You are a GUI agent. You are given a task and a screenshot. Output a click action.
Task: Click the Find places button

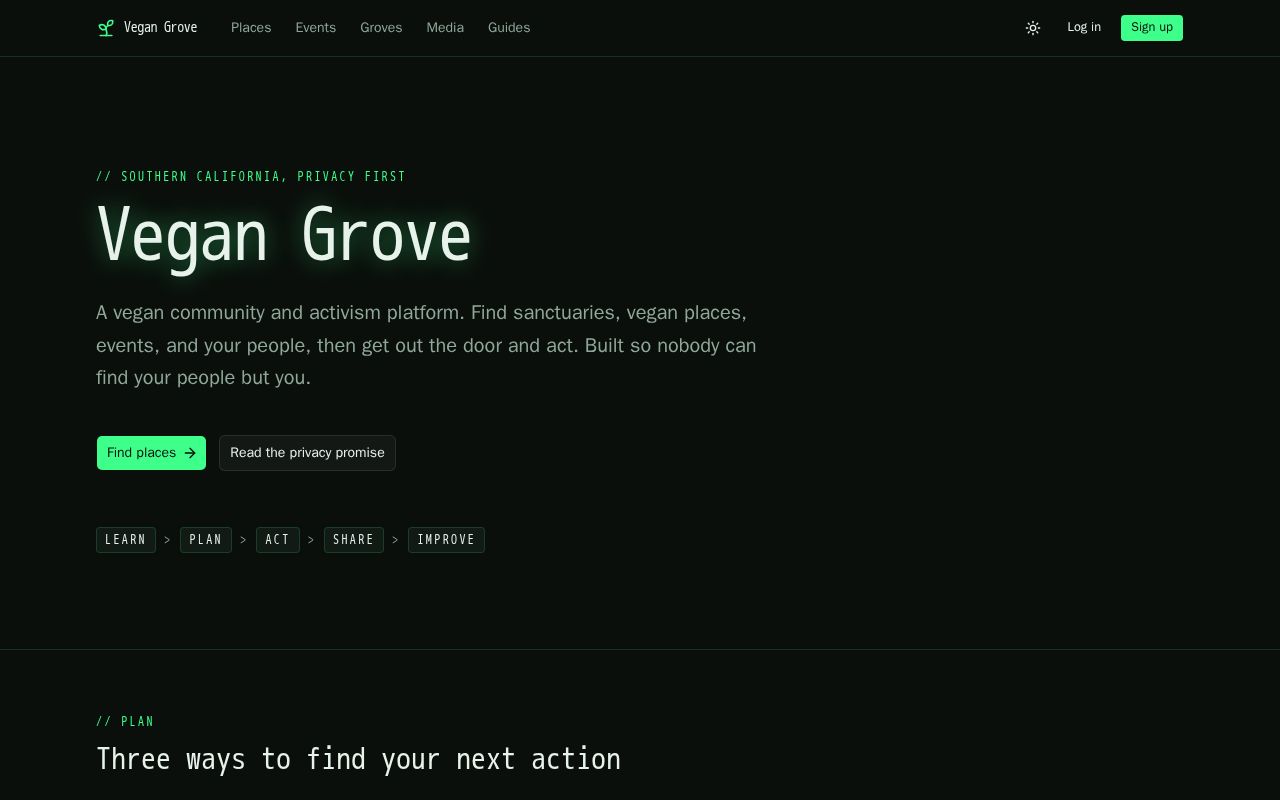click(x=151, y=453)
